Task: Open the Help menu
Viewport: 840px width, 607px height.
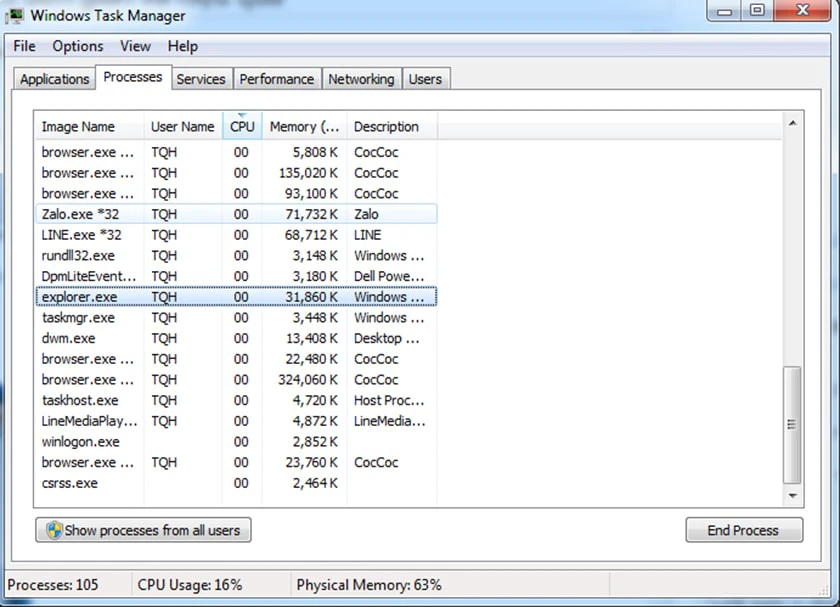Action: 183,47
